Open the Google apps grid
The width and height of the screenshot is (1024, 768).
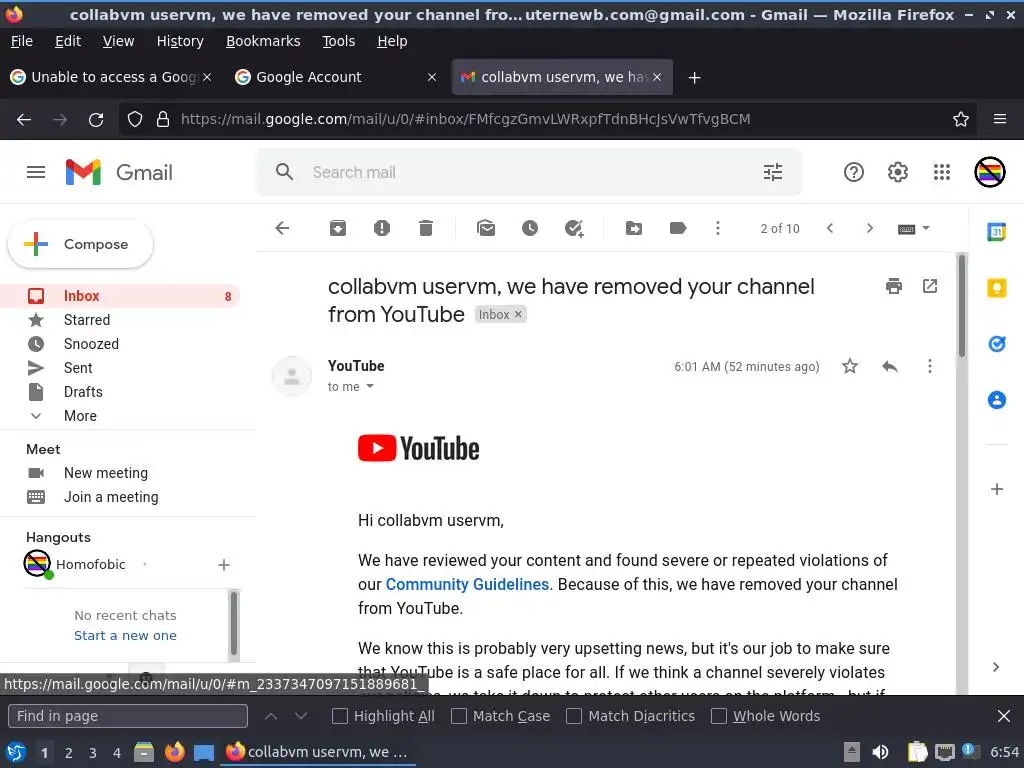click(x=942, y=172)
